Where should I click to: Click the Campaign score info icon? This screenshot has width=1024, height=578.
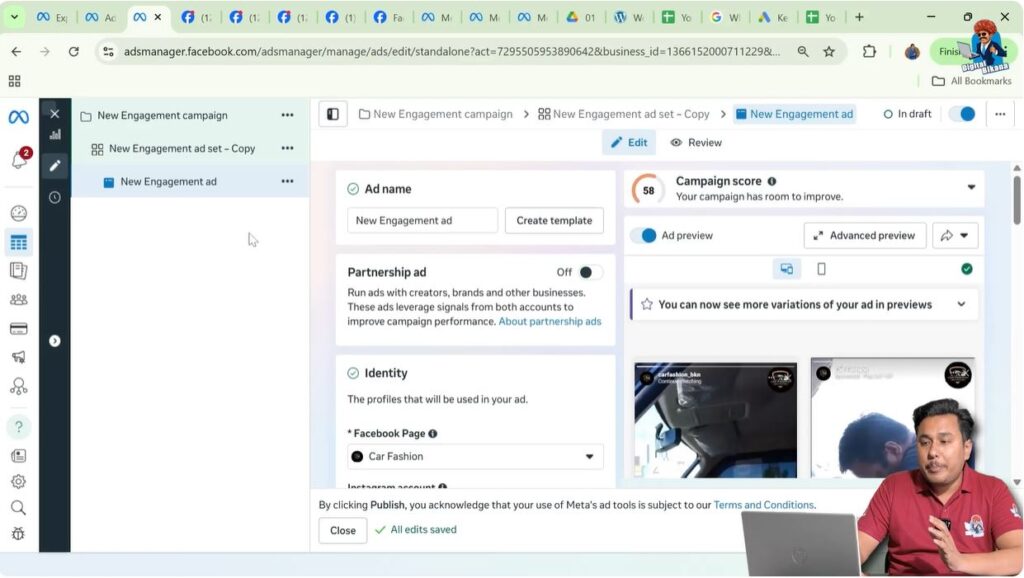point(772,182)
